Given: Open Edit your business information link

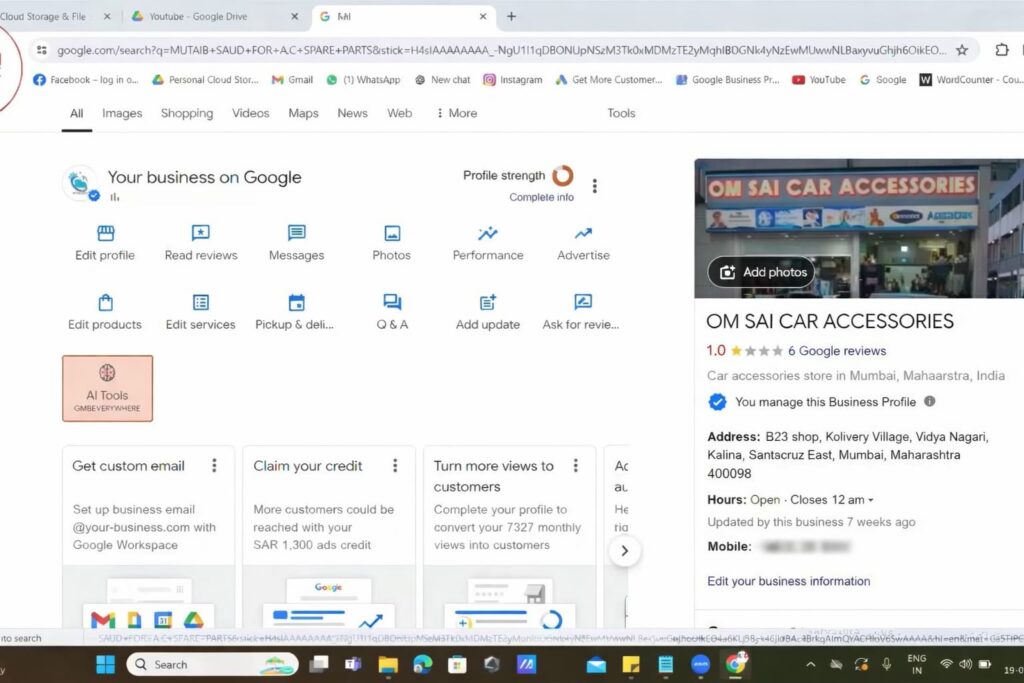Looking at the screenshot, I should [788, 581].
